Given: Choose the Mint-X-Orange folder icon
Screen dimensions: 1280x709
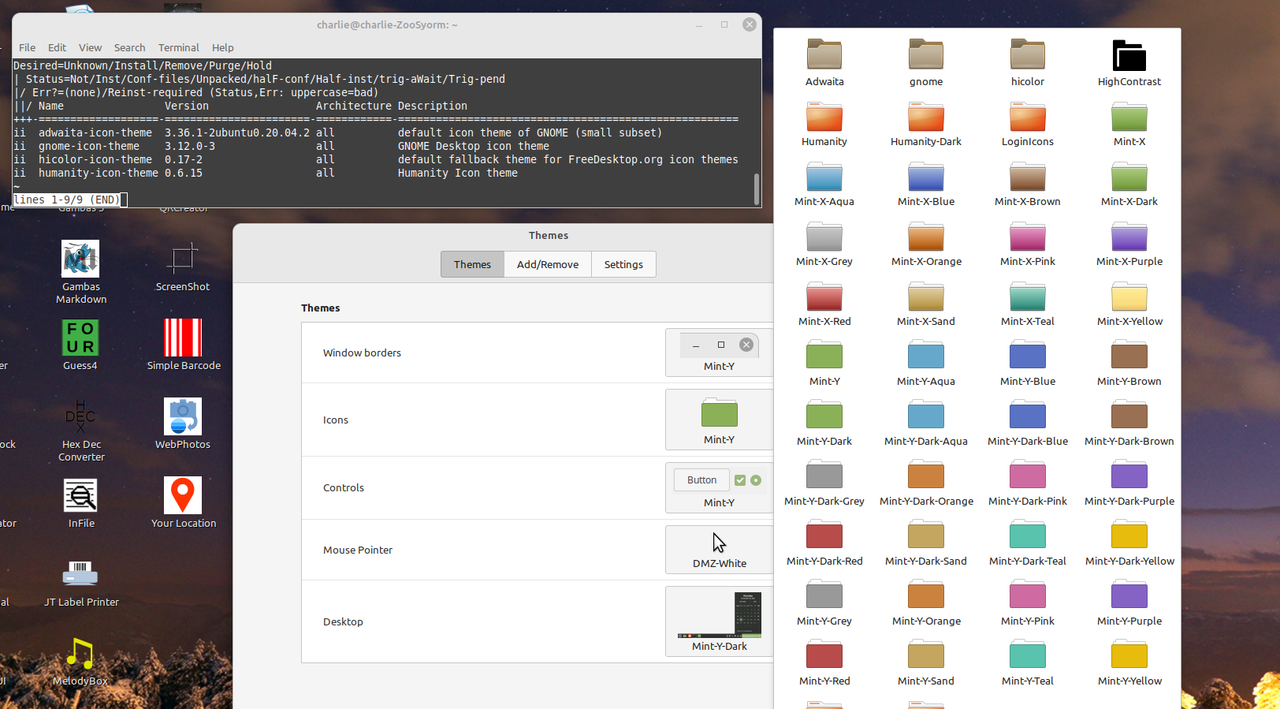Looking at the screenshot, I should coord(926,244).
